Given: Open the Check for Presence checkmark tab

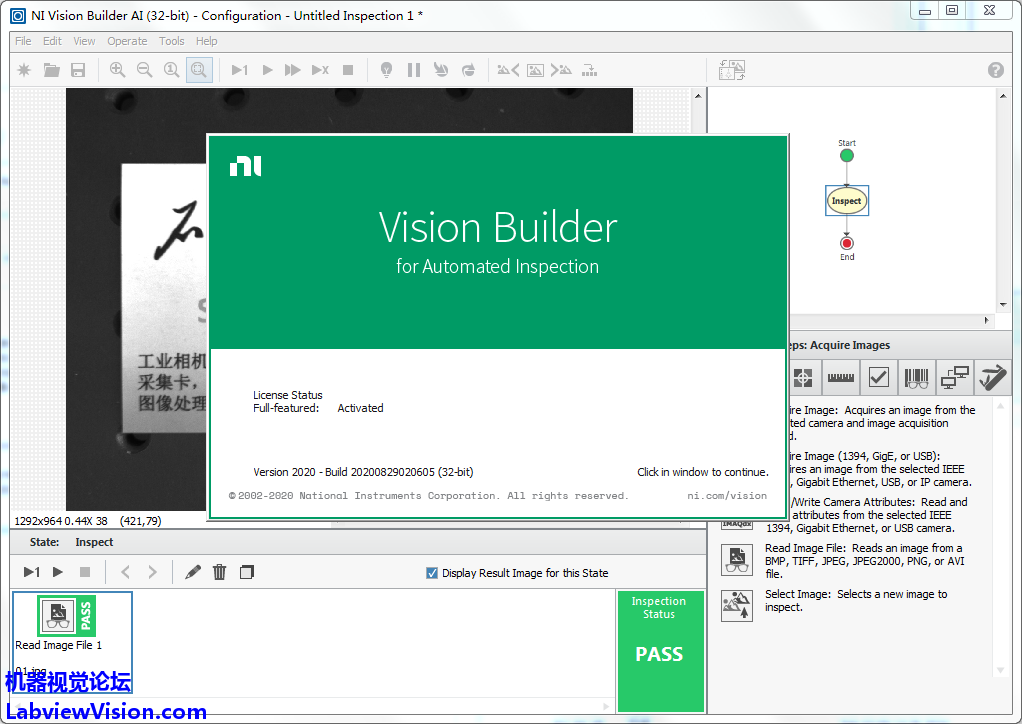Looking at the screenshot, I should 879,377.
